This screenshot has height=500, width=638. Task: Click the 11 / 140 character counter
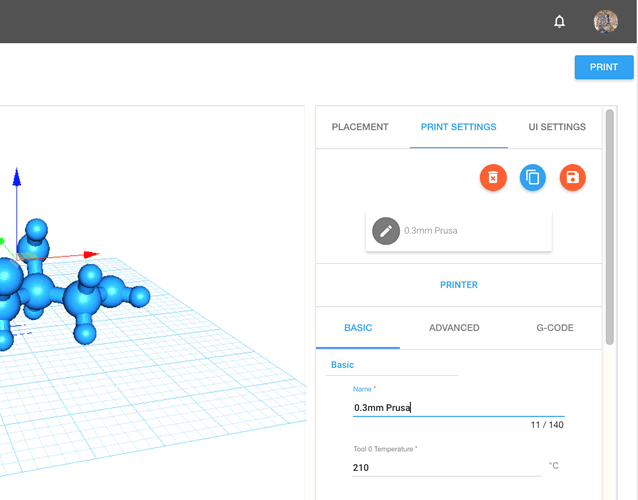pos(547,425)
